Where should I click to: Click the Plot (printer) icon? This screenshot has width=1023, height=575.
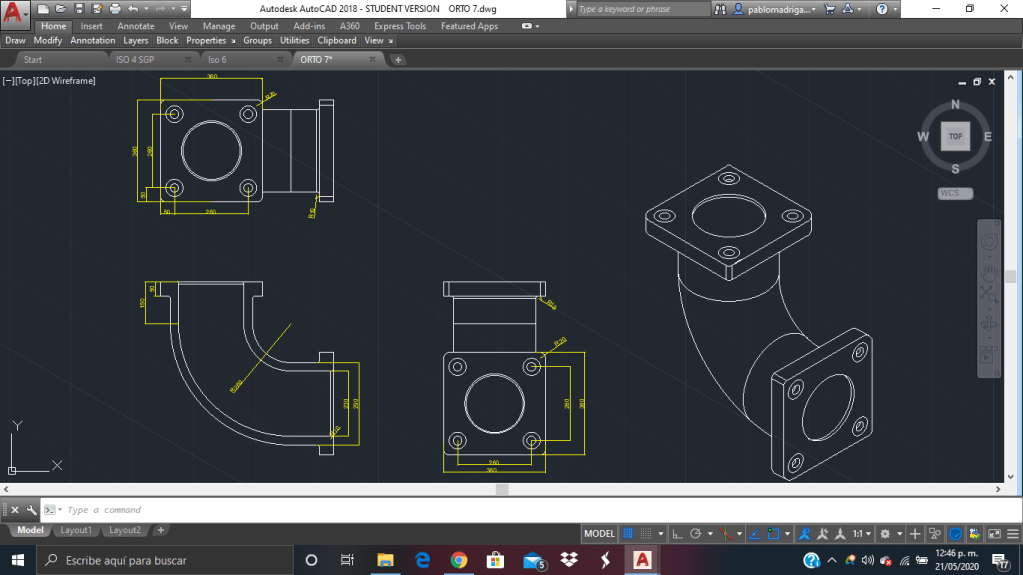coord(113,9)
